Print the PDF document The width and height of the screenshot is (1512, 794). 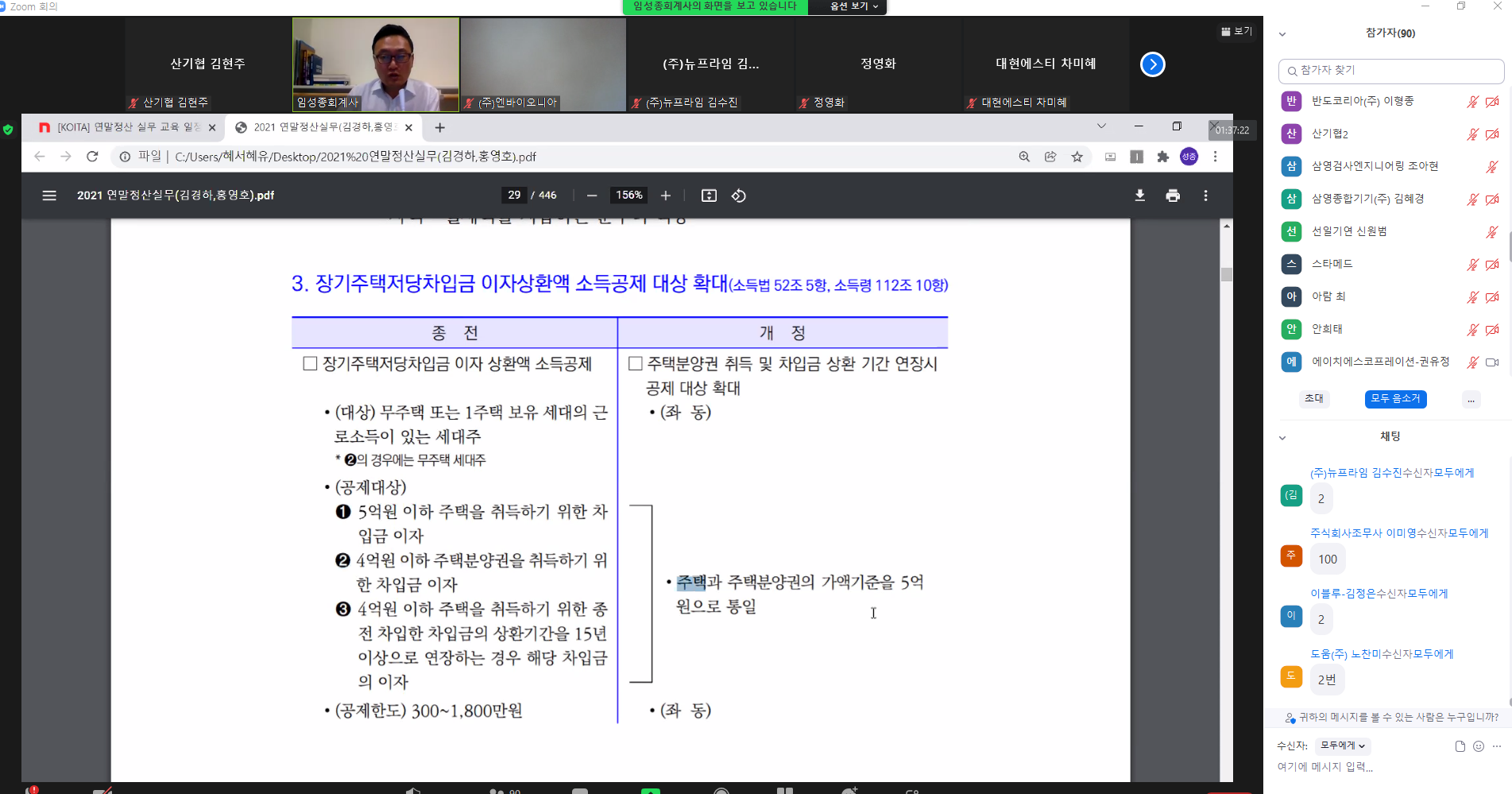coord(1173,196)
